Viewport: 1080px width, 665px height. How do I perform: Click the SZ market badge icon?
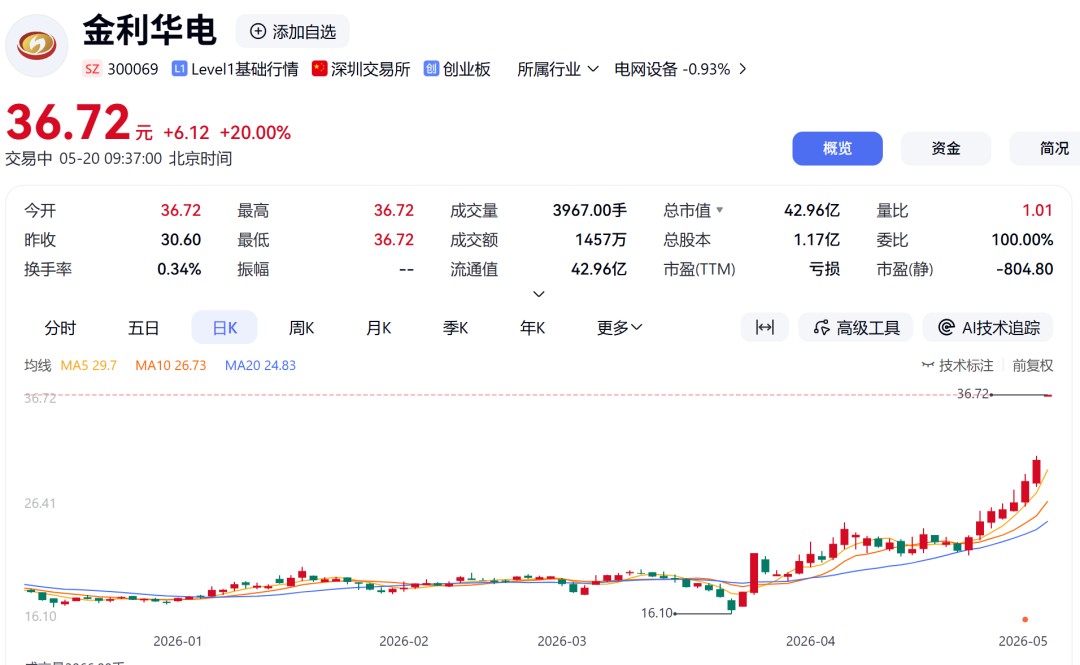[x=92, y=69]
